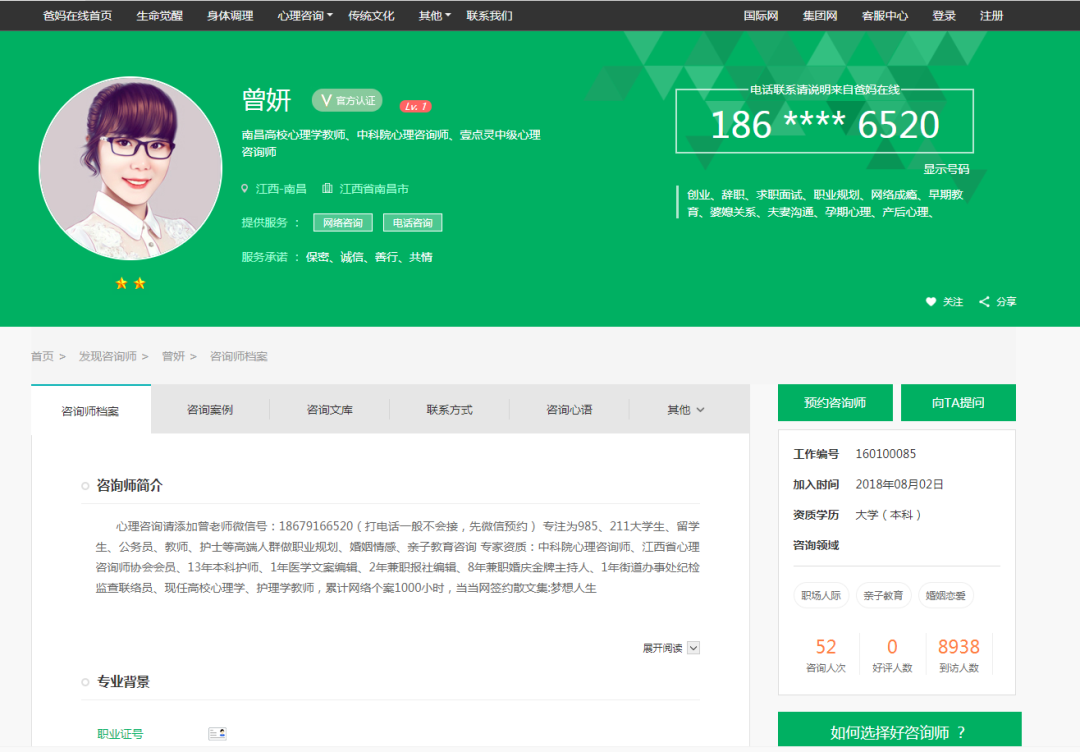Image resolution: width=1080 pixels, height=752 pixels.
Task: Switch to the 咨询案例 tab
Action: [209, 409]
